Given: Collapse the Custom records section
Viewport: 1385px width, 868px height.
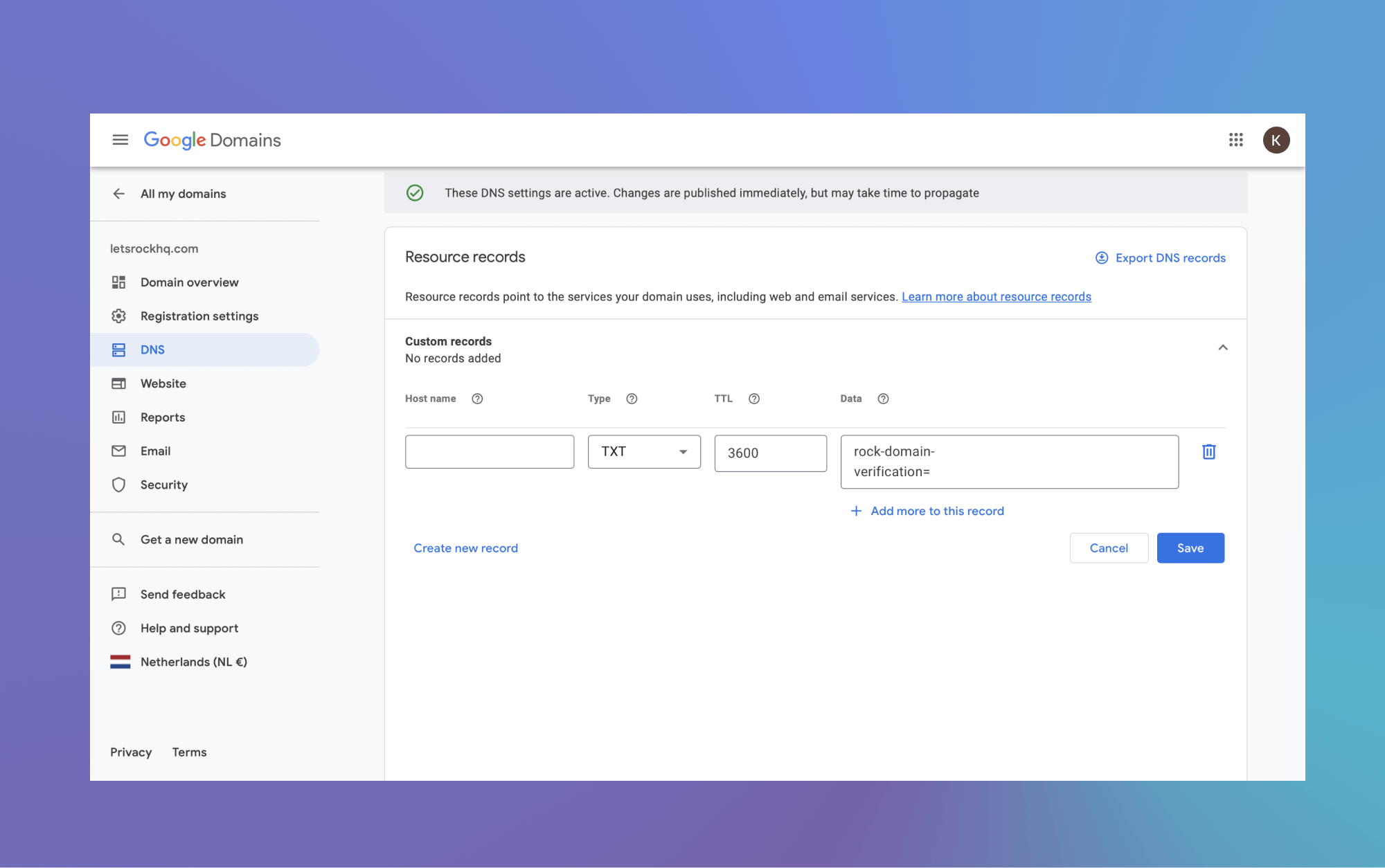Looking at the screenshot, I should coord(1222,347).
